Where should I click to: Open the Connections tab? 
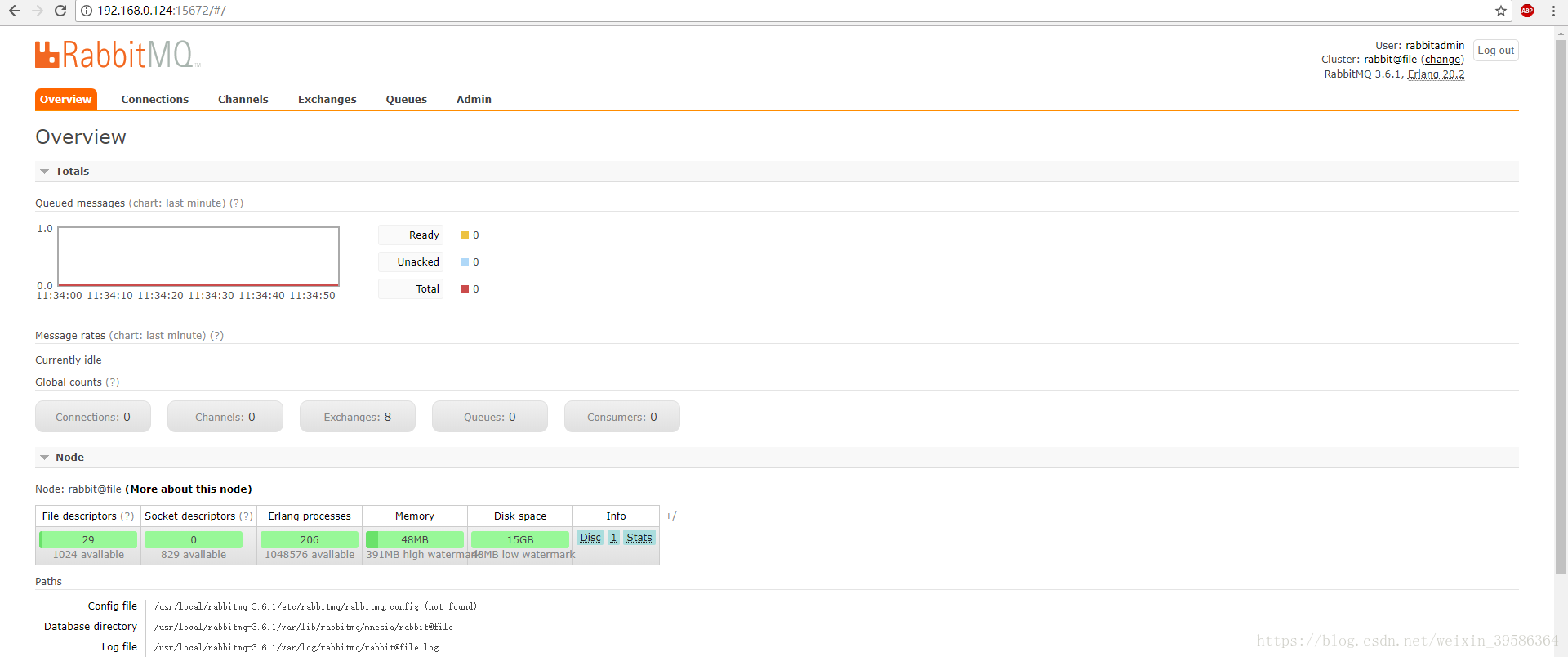coord(155,99)
